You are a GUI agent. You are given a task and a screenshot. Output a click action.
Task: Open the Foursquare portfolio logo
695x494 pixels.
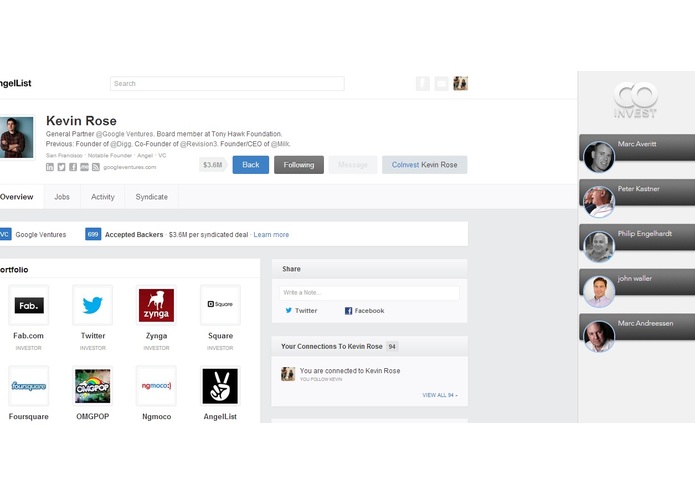pyautogui.click(x=29, y=386)
